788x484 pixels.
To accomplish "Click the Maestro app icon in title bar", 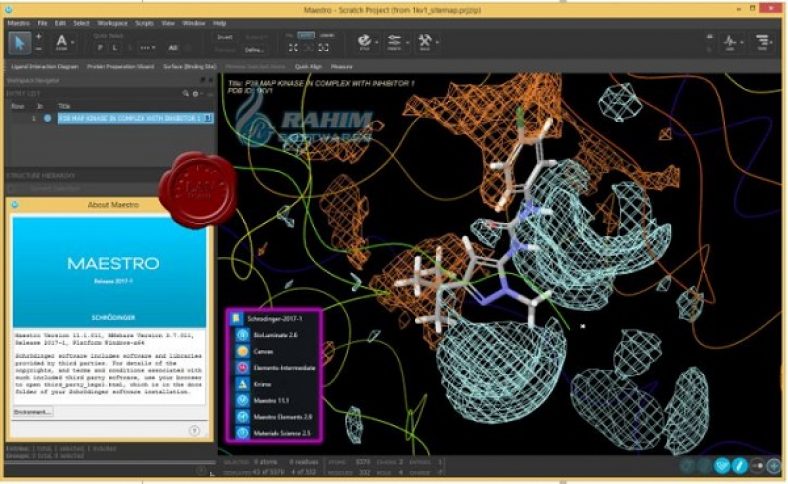I will pyautogui.click(x=10, y=10).
